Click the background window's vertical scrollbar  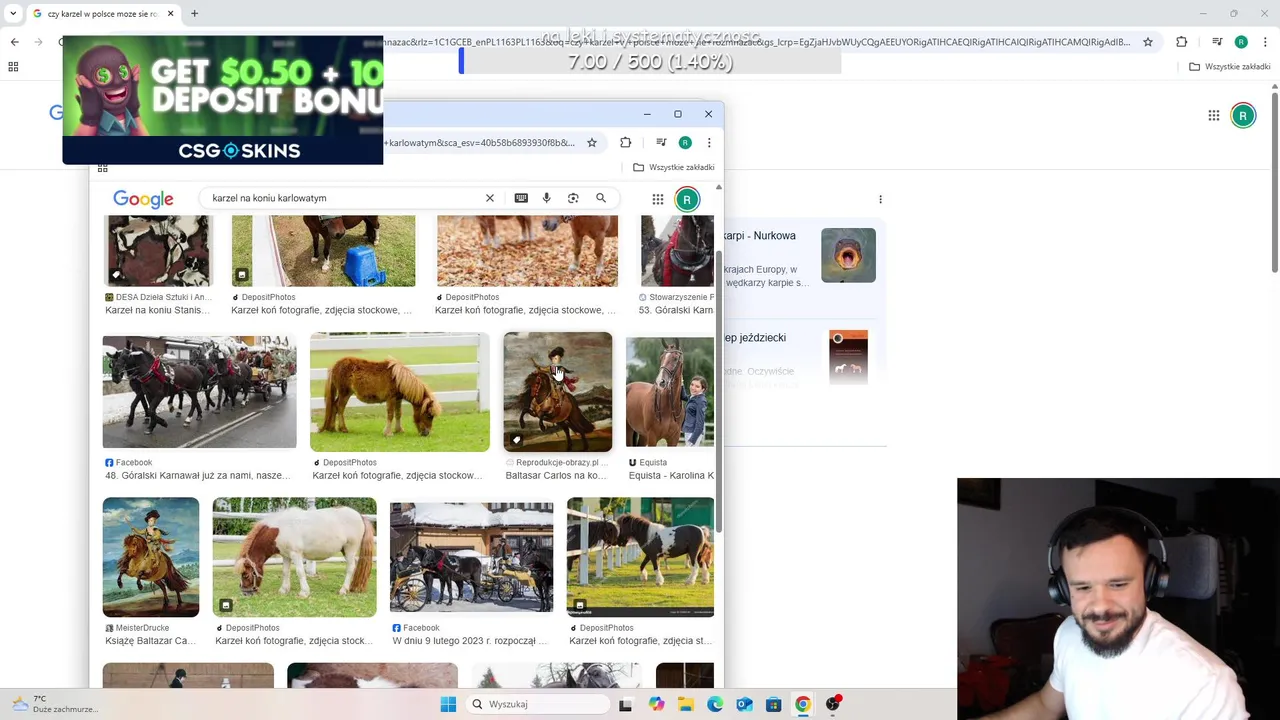tap(1275, 180)
